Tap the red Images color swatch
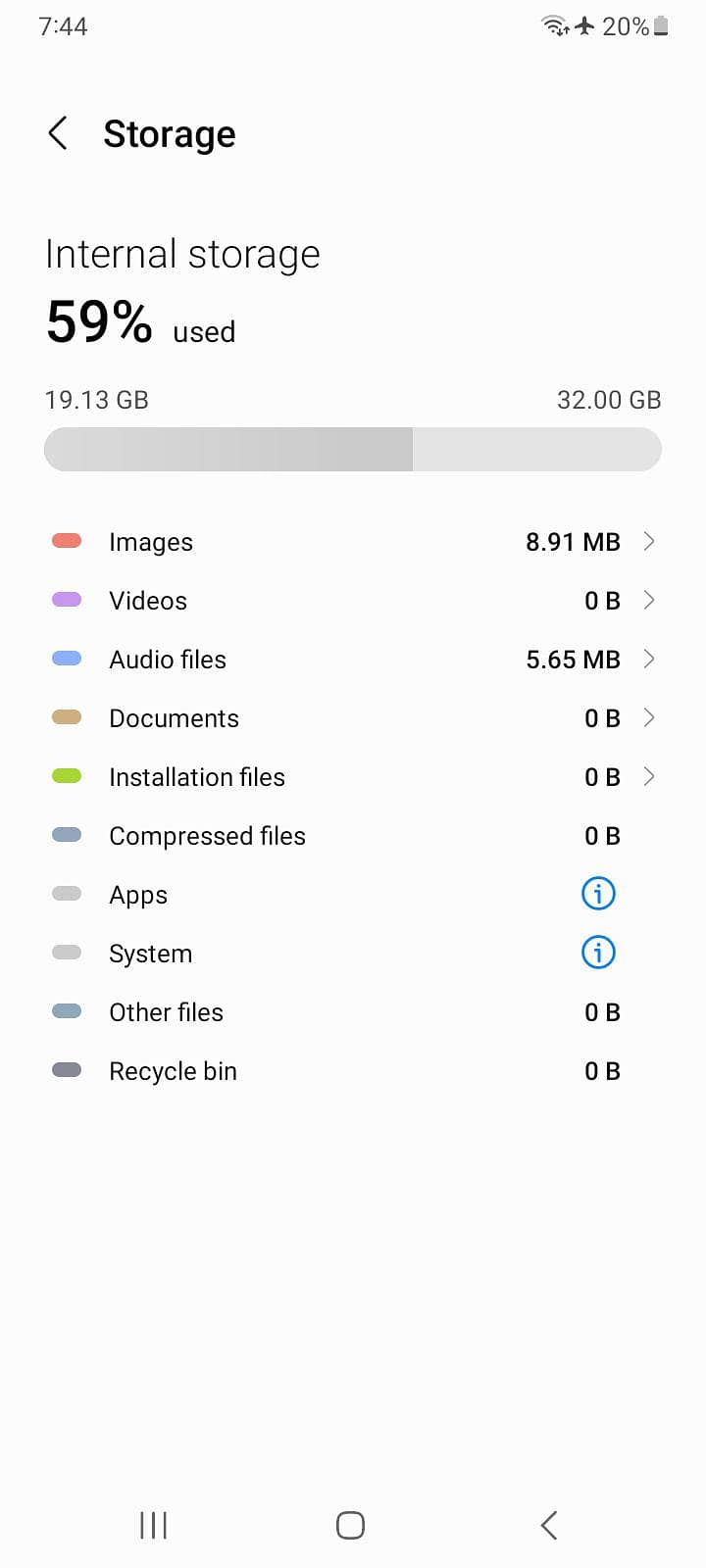706x1568 pixels. click(x=67, y=541)
